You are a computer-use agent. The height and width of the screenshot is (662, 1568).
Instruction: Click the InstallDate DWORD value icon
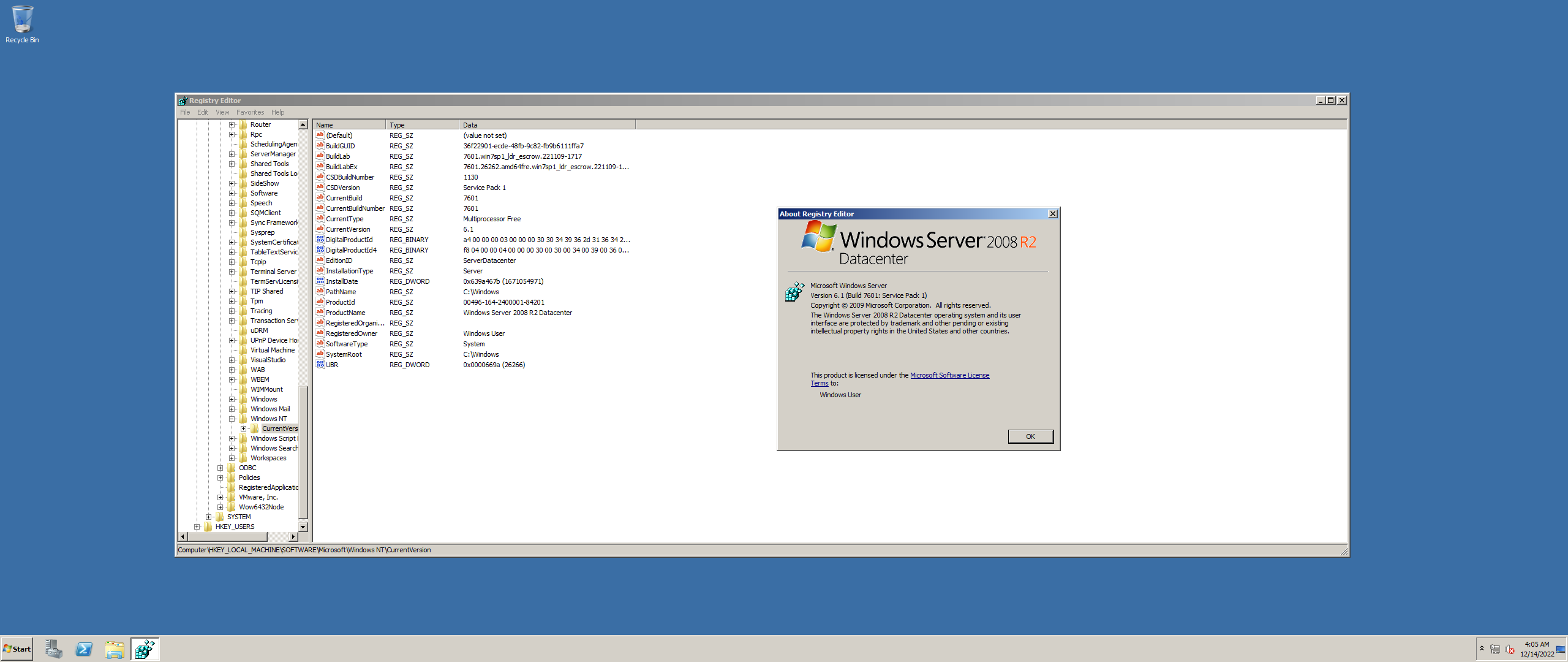coord(320,281)
